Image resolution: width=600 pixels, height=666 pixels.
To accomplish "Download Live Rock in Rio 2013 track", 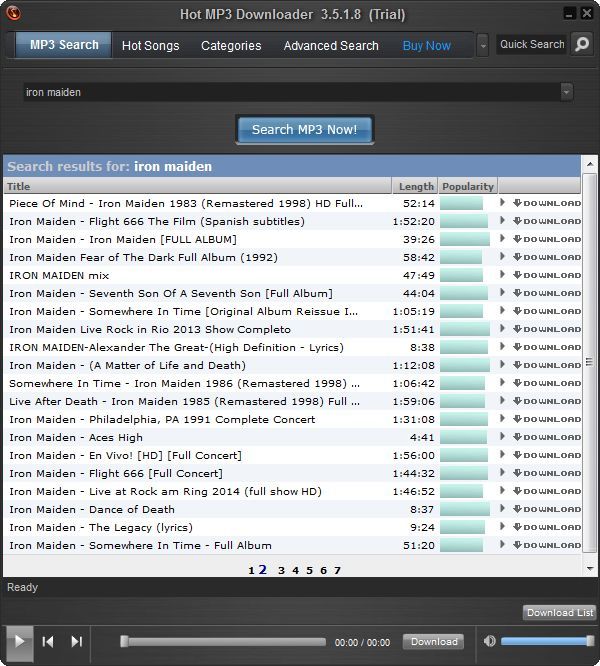I will (x=546, y=329).
